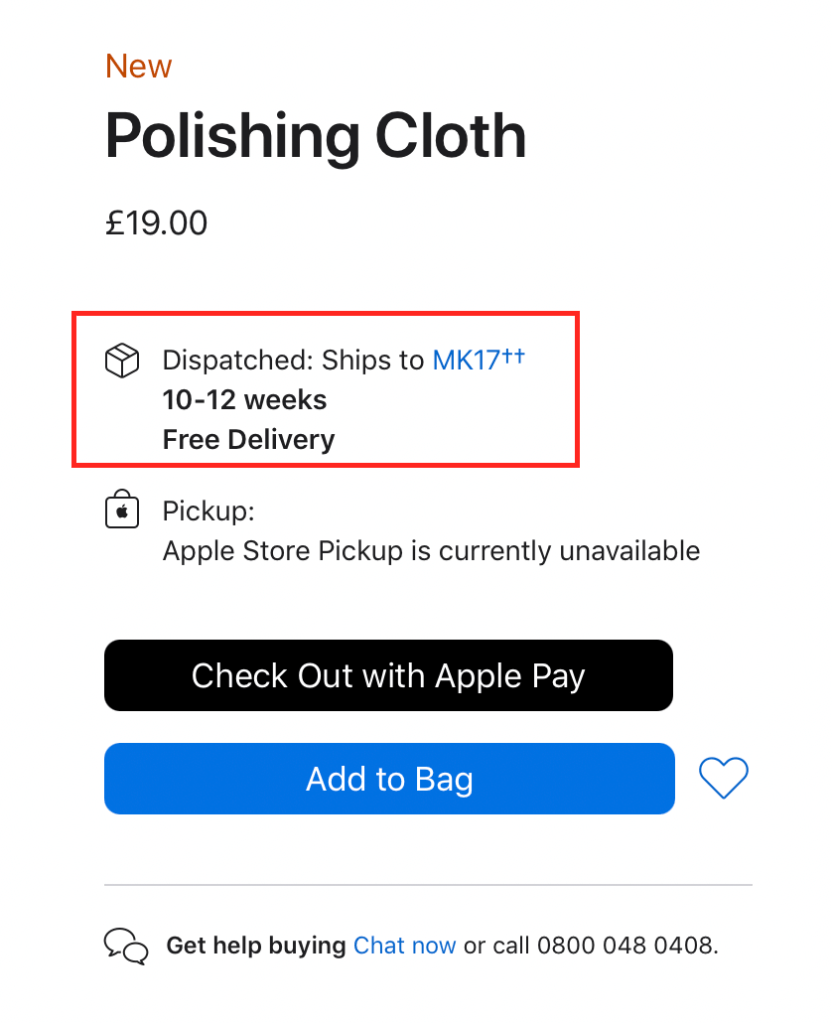Click the 0800 048 0408 phone number
The height and width of the screenshot is (1023, 832).
[x=626, y=945]
